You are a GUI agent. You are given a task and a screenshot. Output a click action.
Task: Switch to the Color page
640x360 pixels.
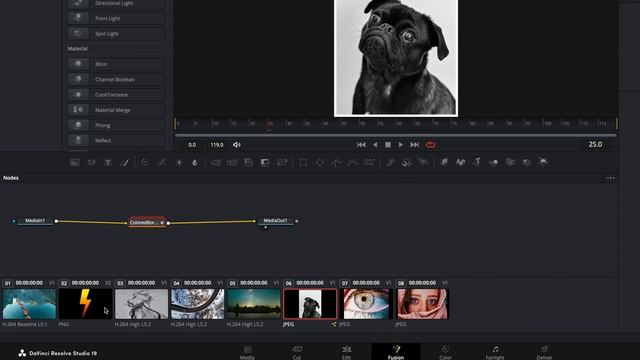445,353
